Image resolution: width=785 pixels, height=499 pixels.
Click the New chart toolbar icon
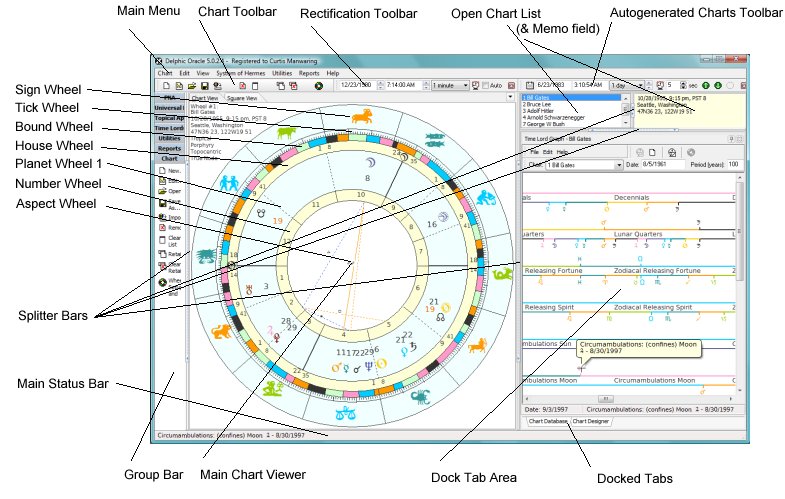click(167, 86)
